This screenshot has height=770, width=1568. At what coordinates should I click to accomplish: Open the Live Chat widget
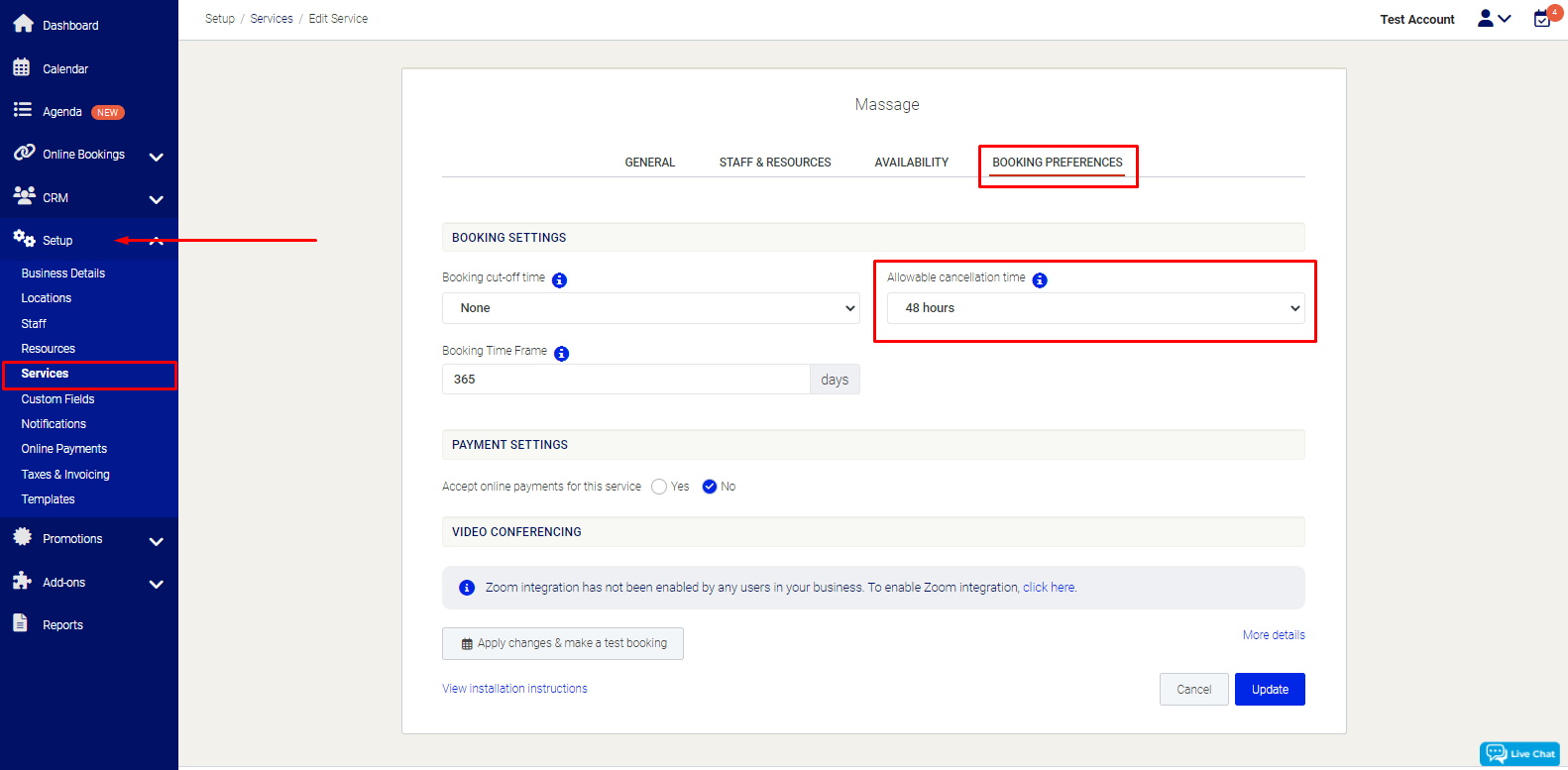coord(1519,754)
